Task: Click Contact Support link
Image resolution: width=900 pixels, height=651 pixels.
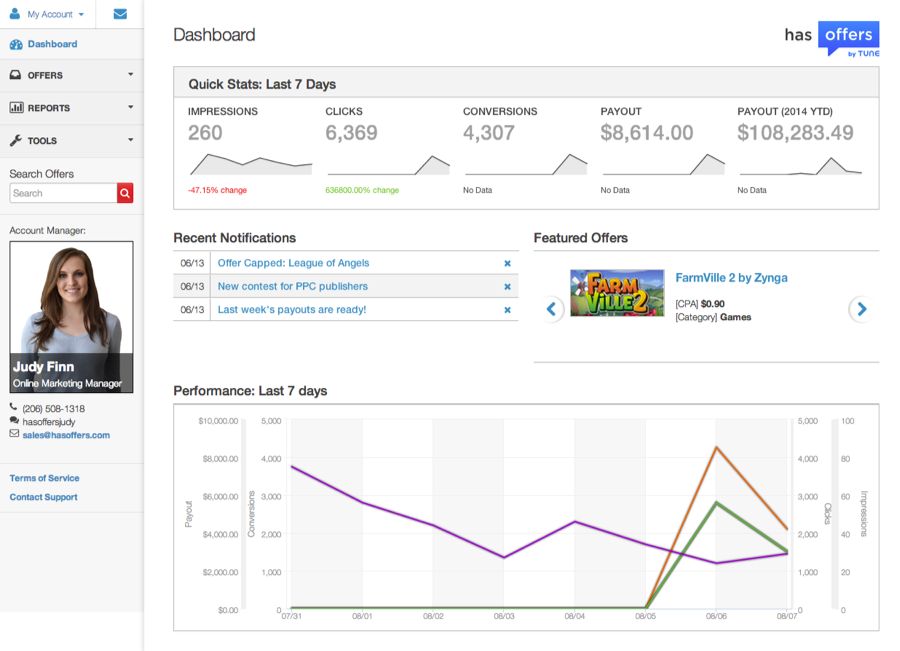Action: [43, 497]
